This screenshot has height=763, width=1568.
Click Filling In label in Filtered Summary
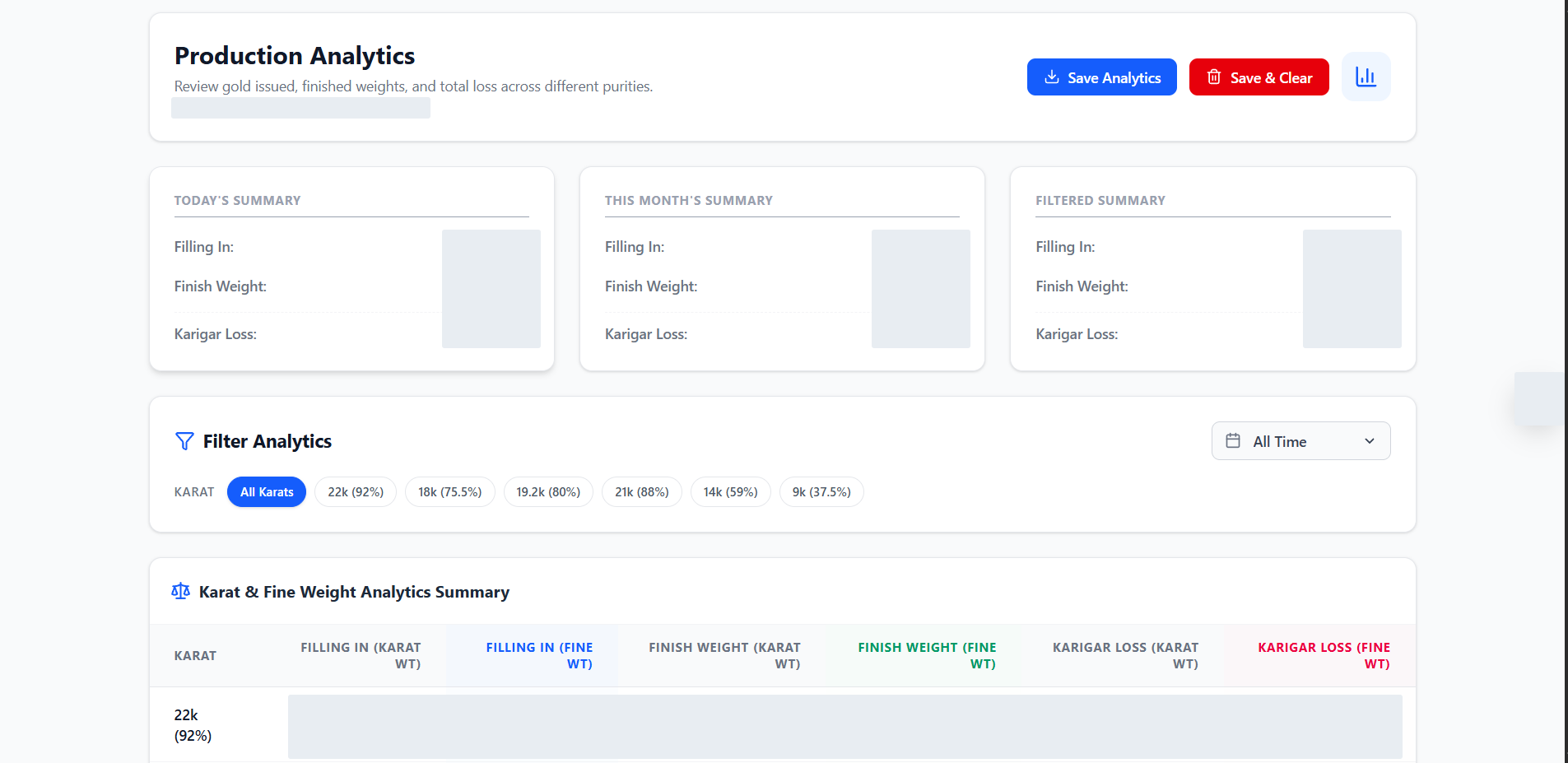click(1065, 247)
